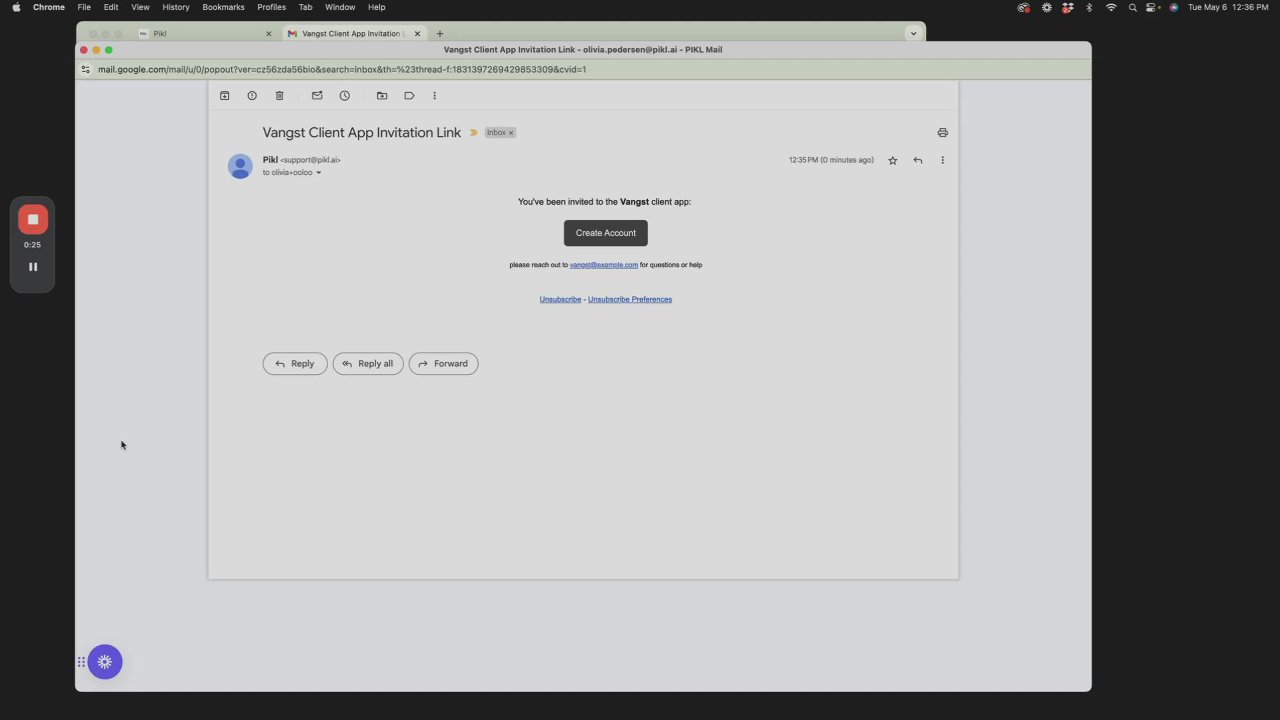
Task: Open Spotlight search magnifier icon
Action: click(1133, 7)
